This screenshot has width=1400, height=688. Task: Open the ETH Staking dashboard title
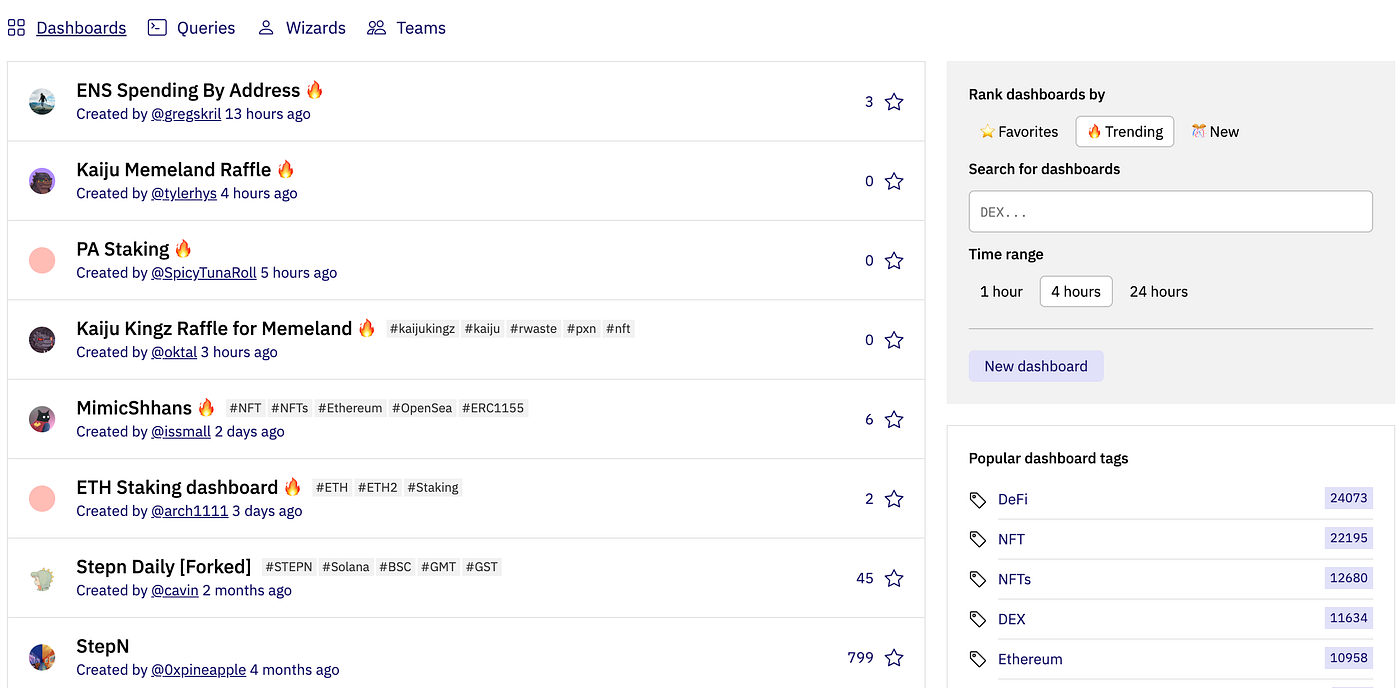pos(177,487)
